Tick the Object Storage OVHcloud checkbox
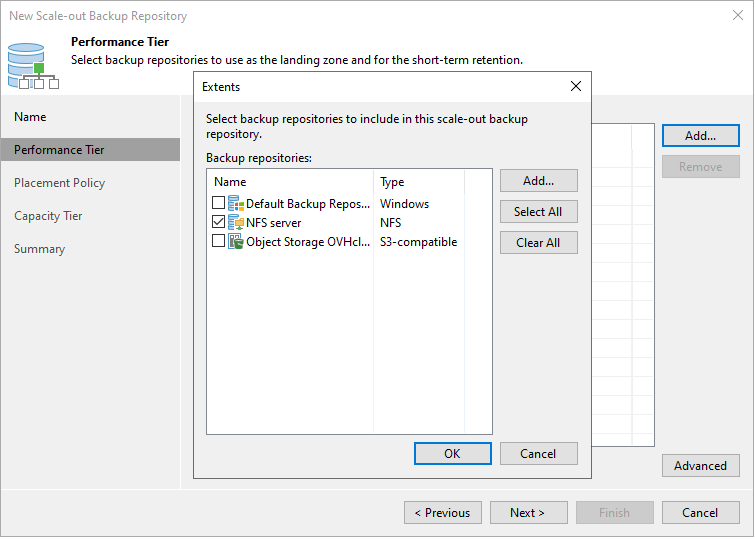 pos(219,242)
